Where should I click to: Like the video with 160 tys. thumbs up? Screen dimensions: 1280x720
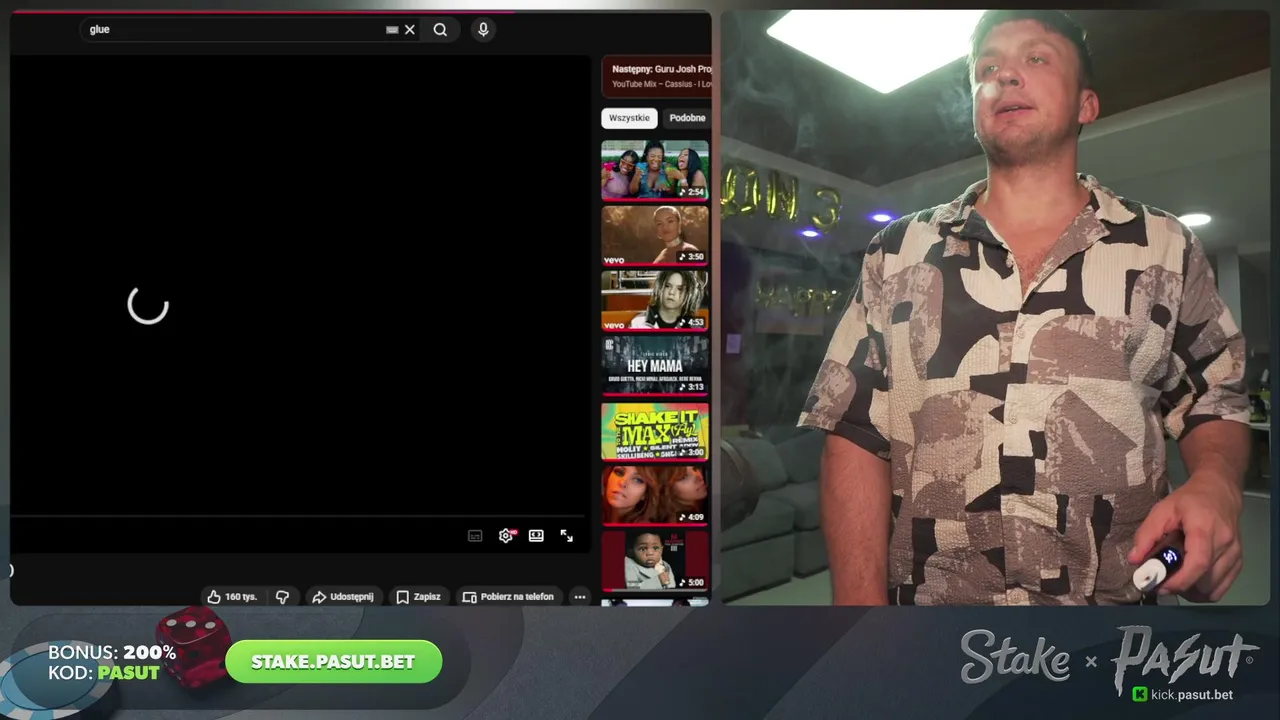[x=232, y=597]
